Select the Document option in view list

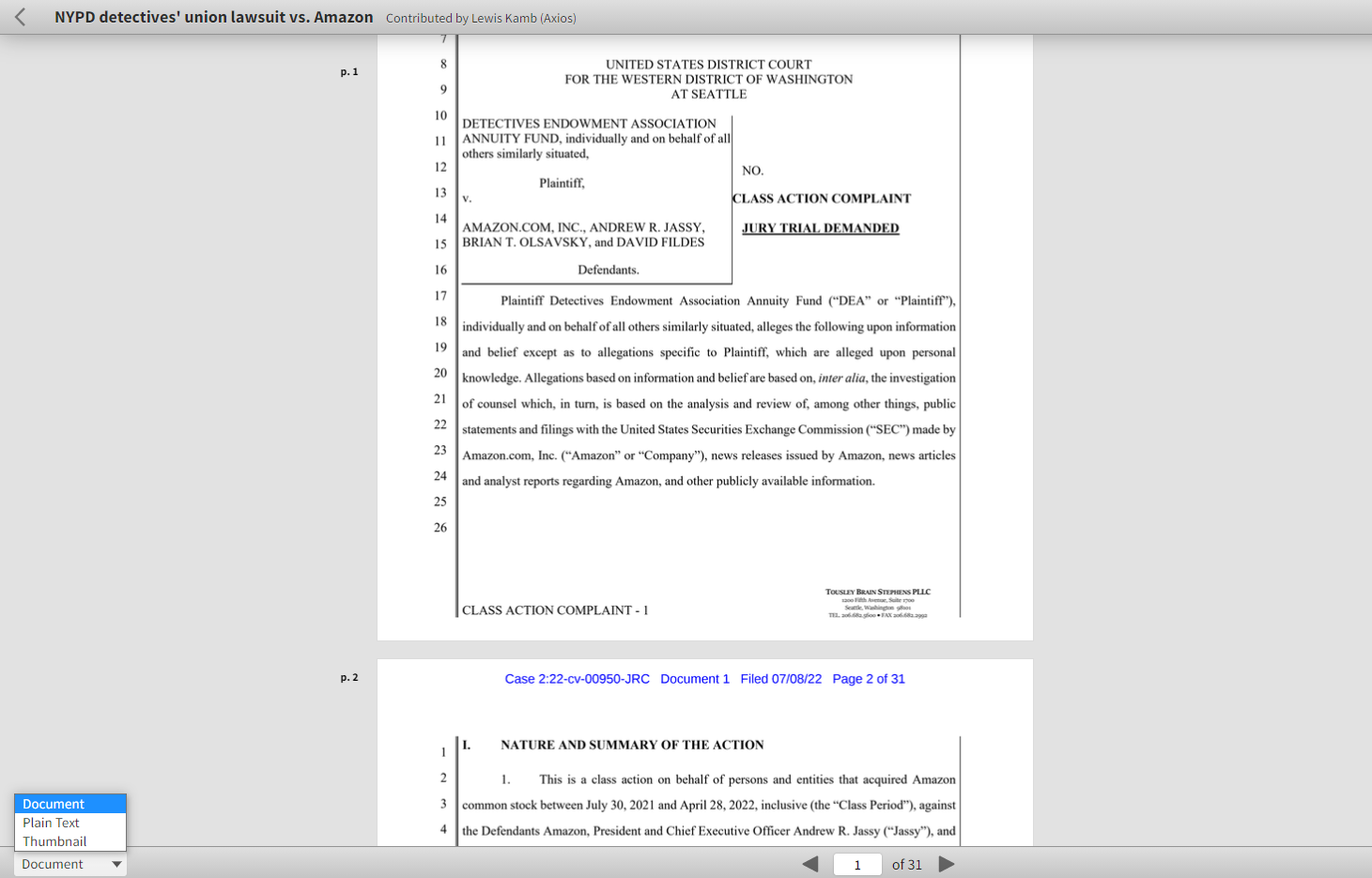coord(70,804)
